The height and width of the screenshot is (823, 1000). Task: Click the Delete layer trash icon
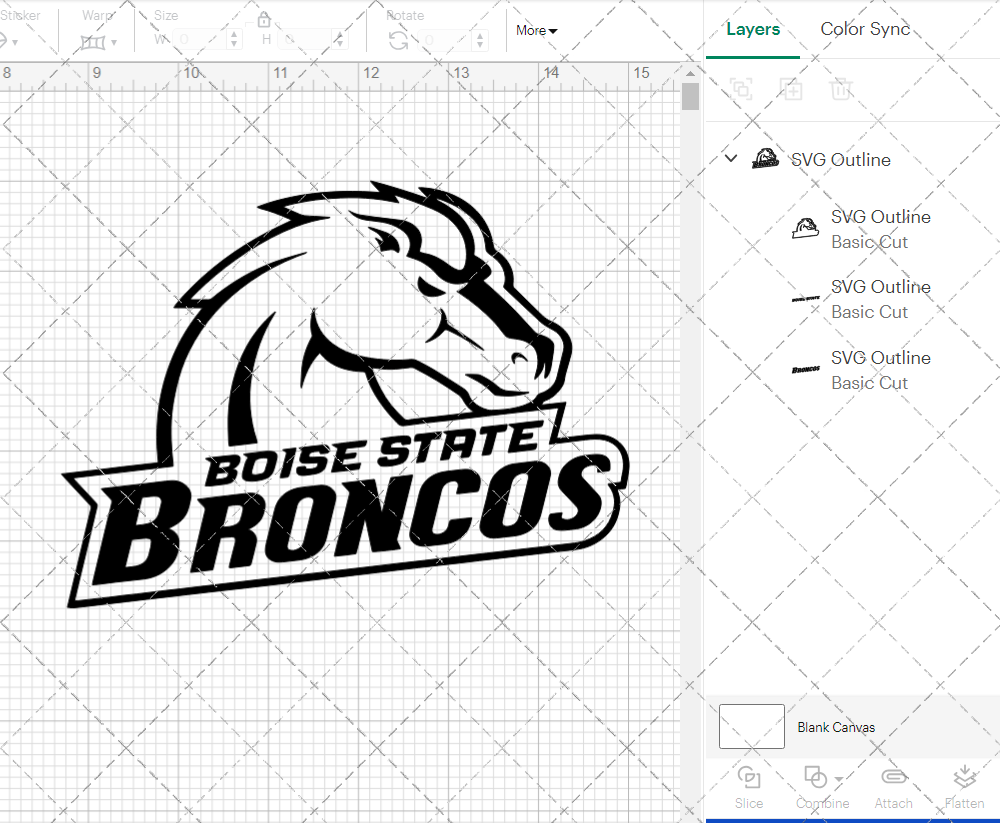coord(841,89)
